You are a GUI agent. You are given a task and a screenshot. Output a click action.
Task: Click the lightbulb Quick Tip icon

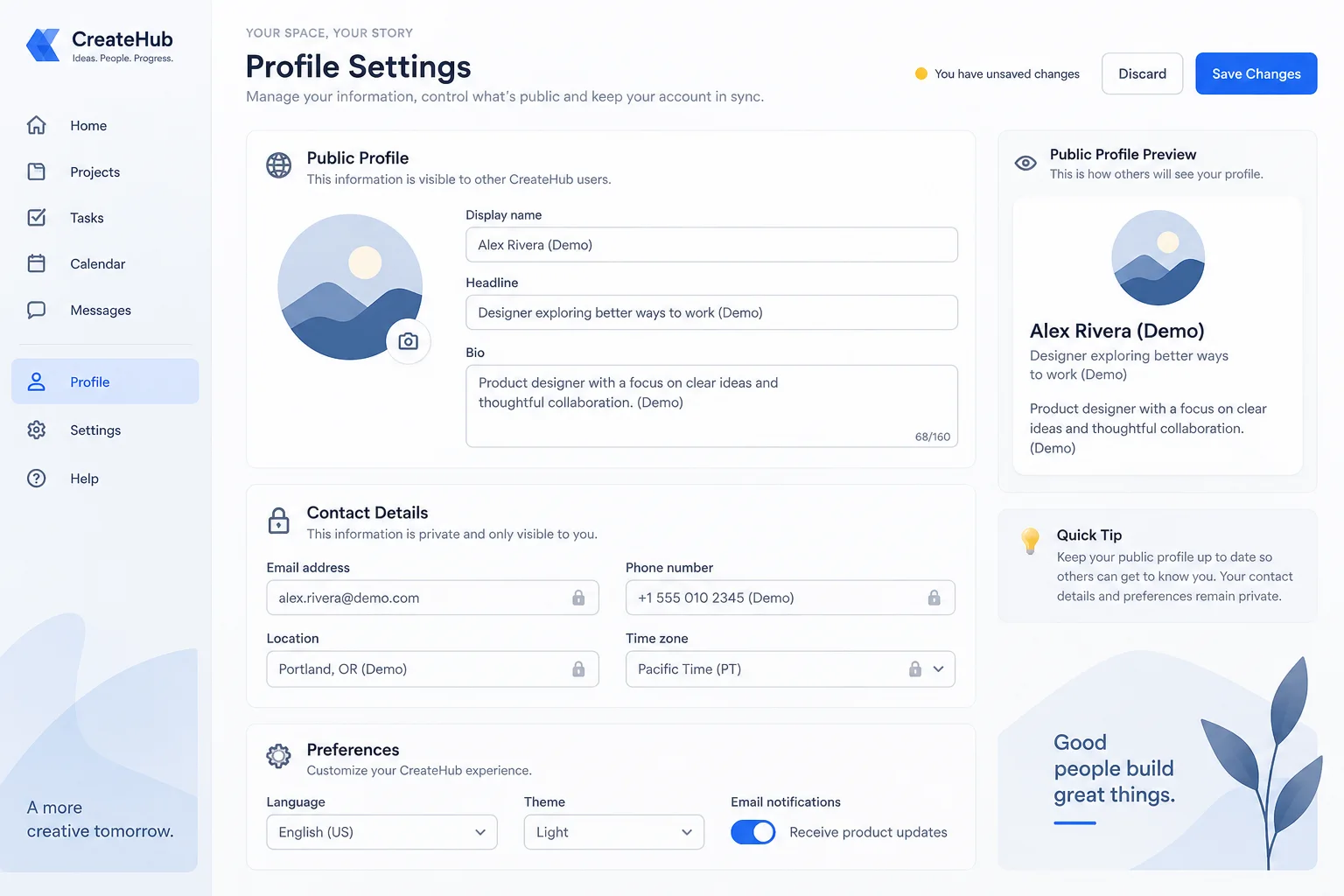tap(1031, 541)
